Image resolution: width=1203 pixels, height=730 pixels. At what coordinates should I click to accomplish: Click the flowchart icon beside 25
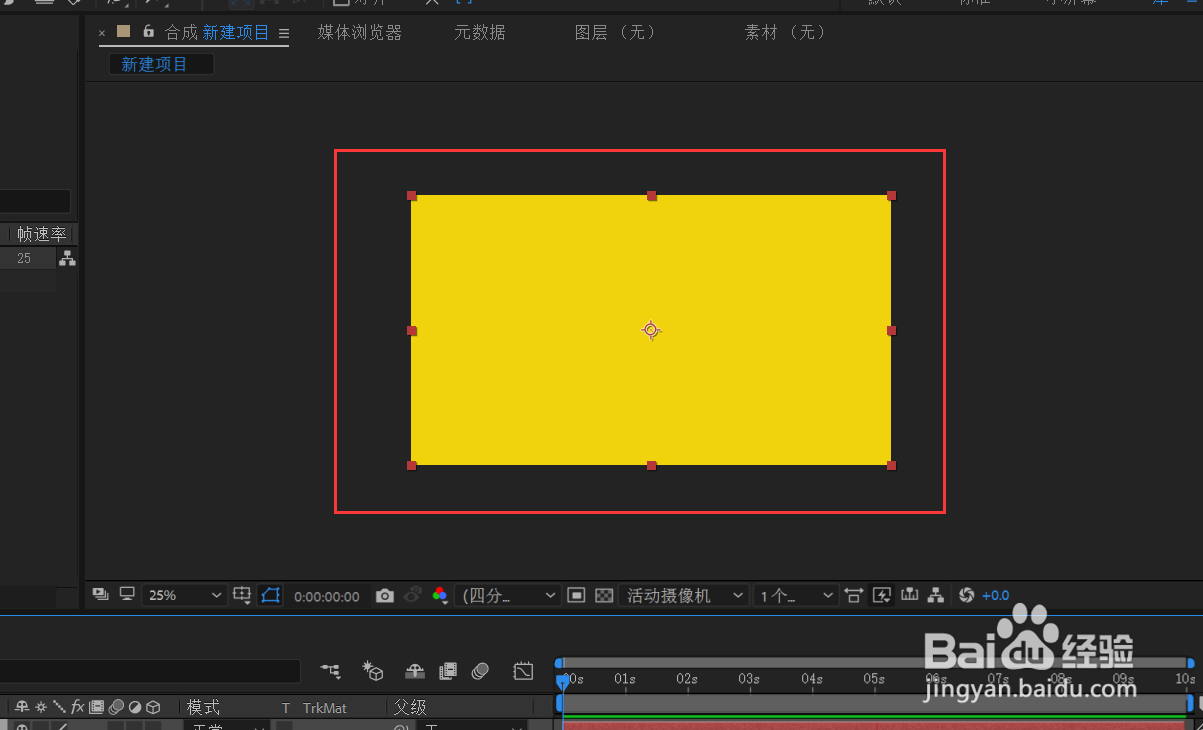point(67,258)
